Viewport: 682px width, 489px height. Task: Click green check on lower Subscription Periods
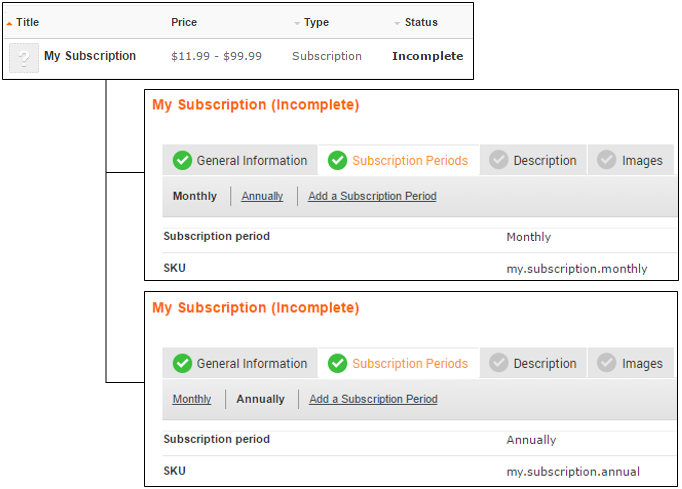[x=338, y=363]
